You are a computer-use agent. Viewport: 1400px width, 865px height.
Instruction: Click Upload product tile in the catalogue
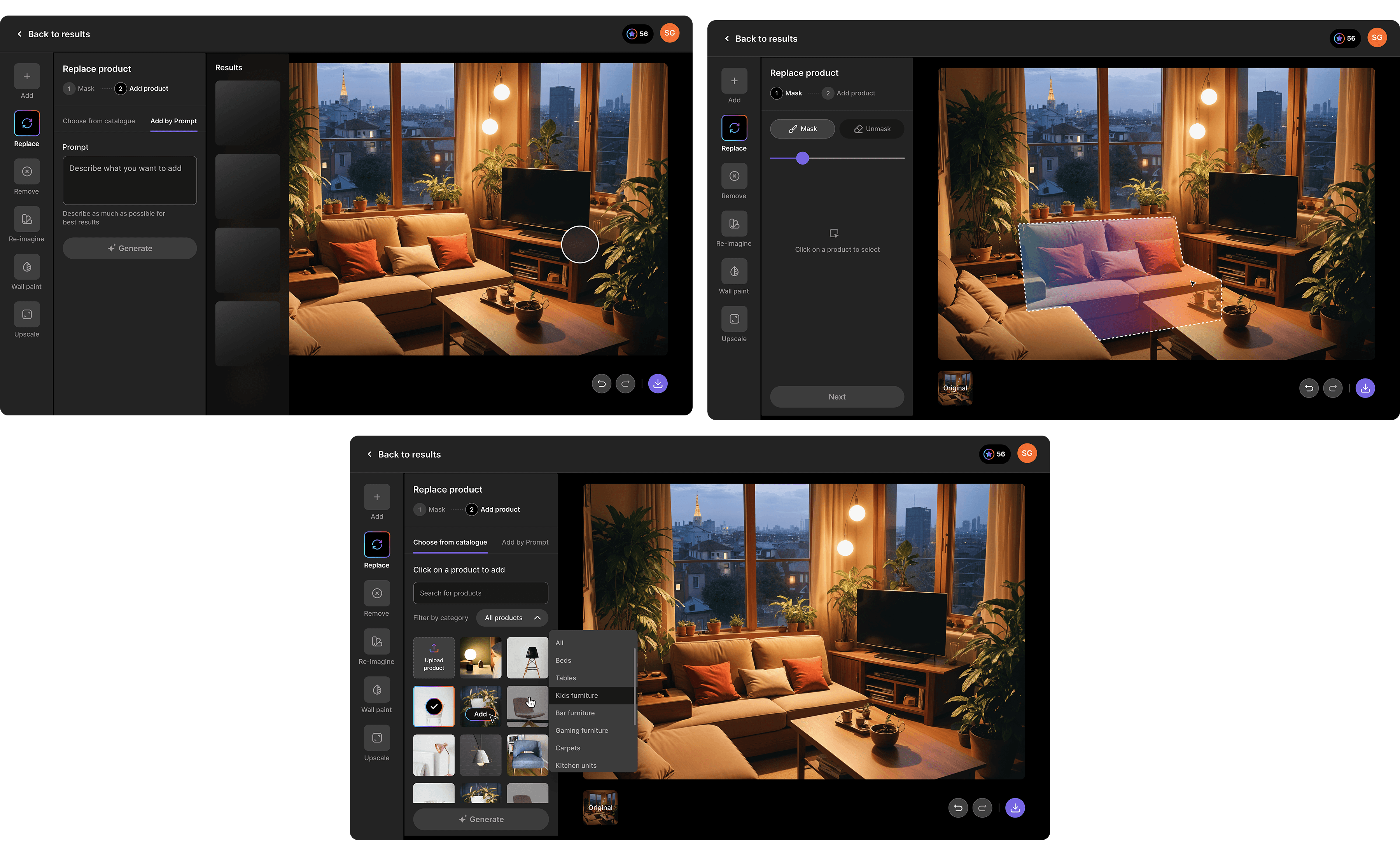pyautogui.click(x=434, y=657)
